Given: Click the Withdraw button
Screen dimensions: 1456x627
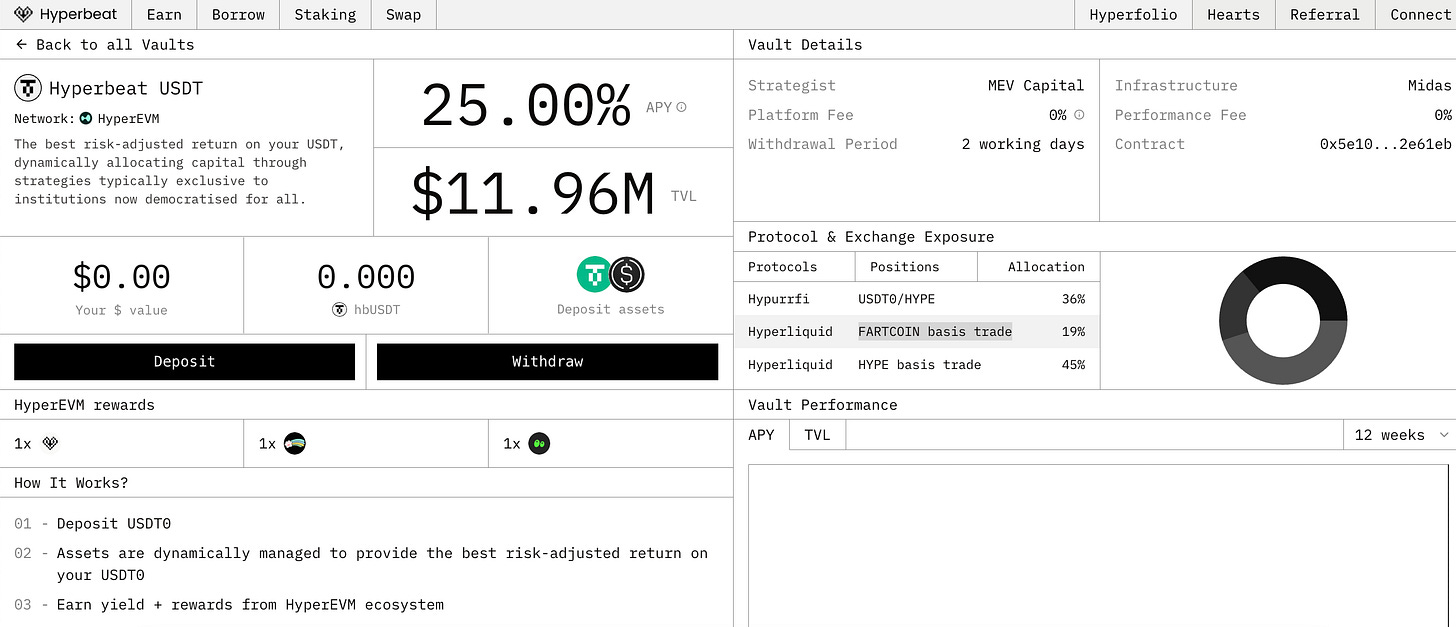Looking at the screenshot, I should [x=547, y=362].
